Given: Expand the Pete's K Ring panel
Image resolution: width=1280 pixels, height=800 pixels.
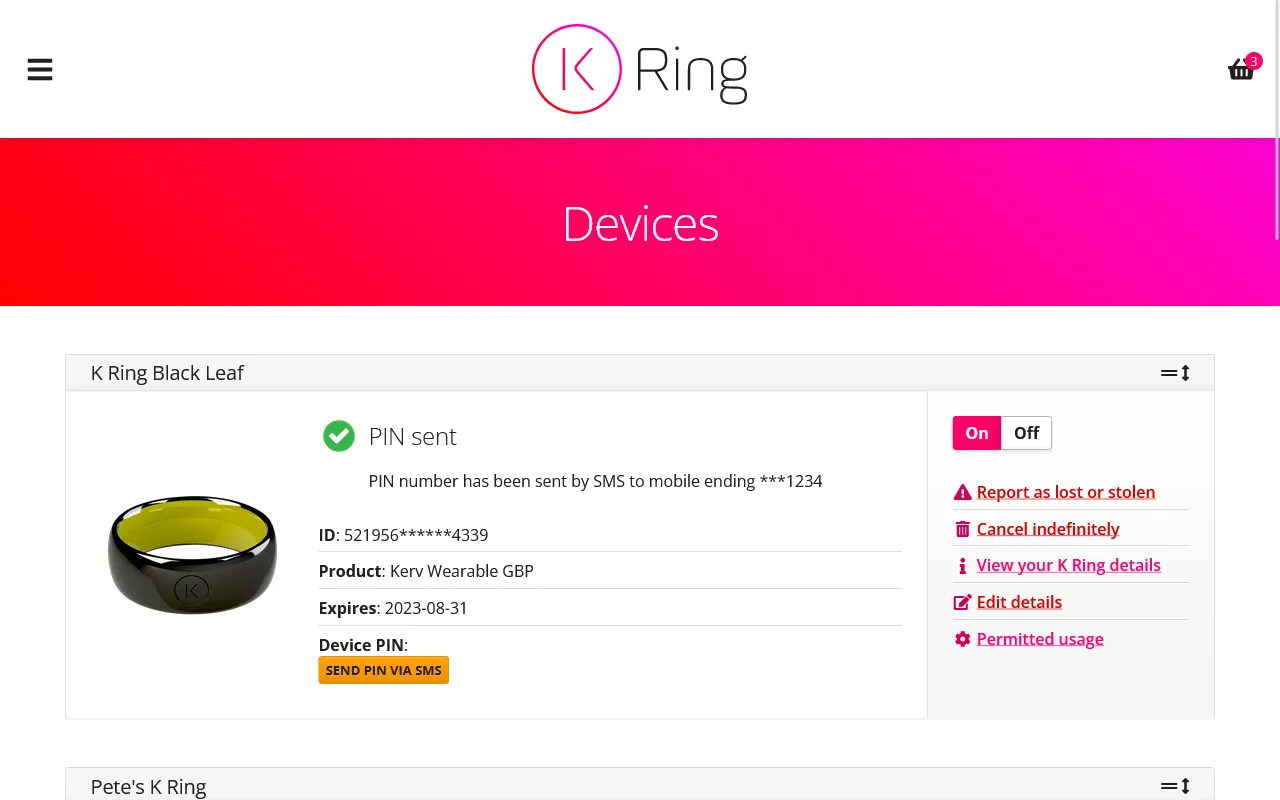Looking at the screenshot, I should coord(1175,786).
